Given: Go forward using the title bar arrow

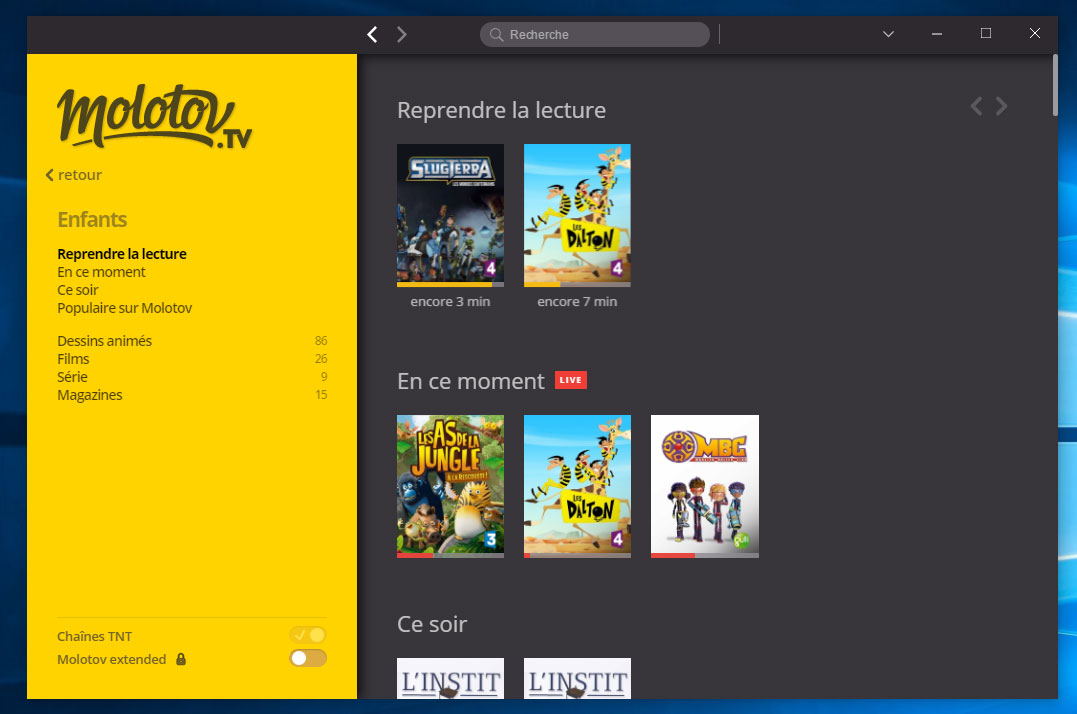Looking at the screenshot, I should coord(402,35).
